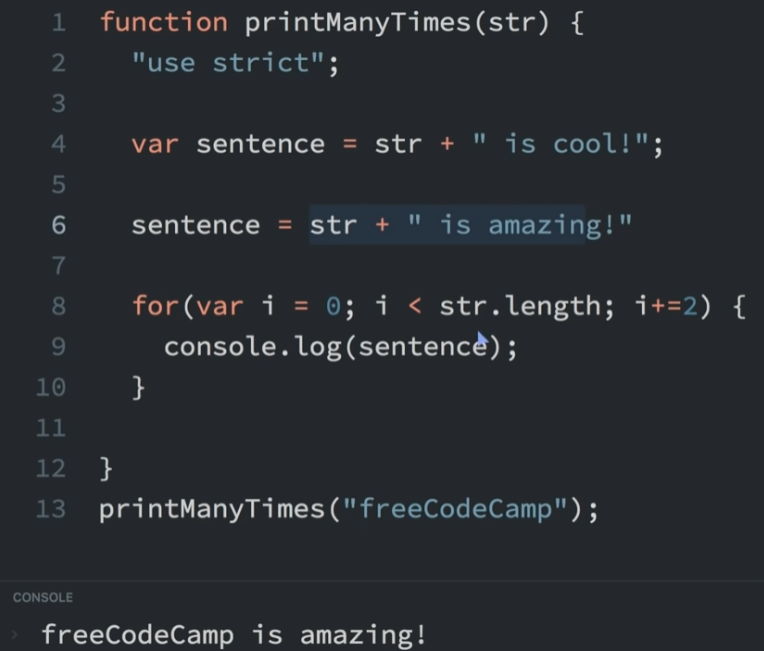Click the function name printManyTimes on line 1
This screenshot has width=764, height=651.
[357, 23]
